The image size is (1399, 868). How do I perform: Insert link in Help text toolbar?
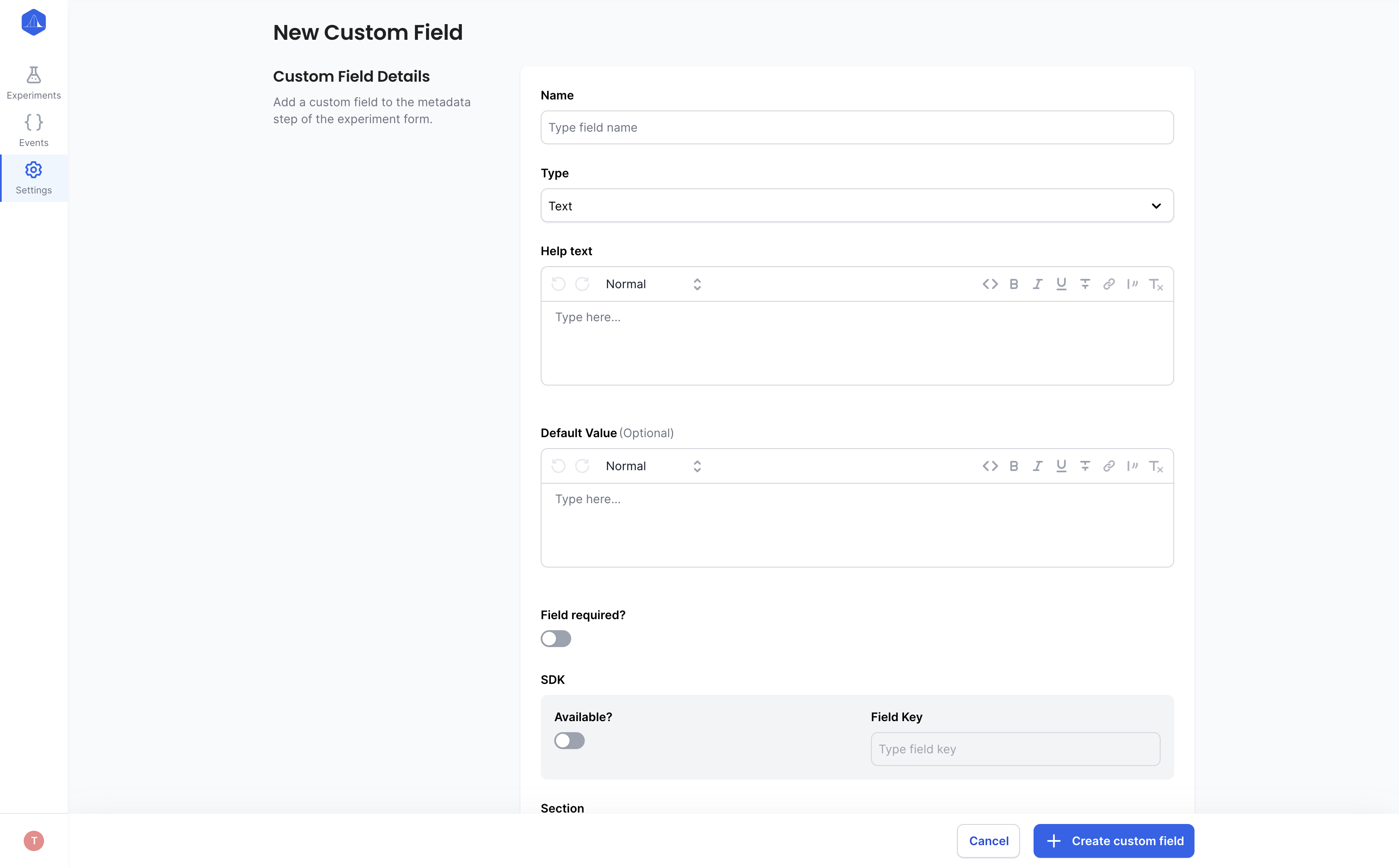pos(1109,284)
